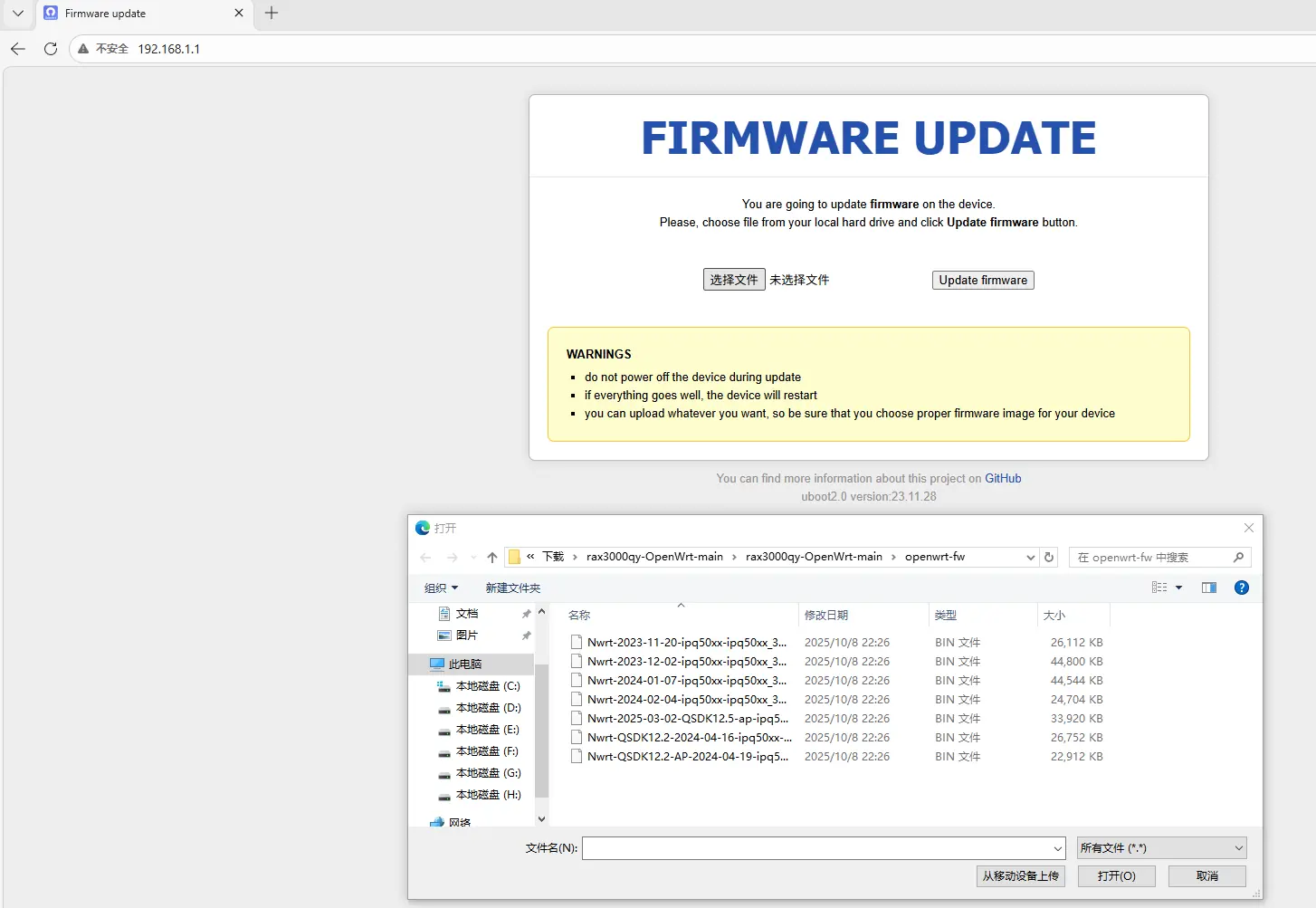Open the file dialog help icon

click(x=1242, y=588)
